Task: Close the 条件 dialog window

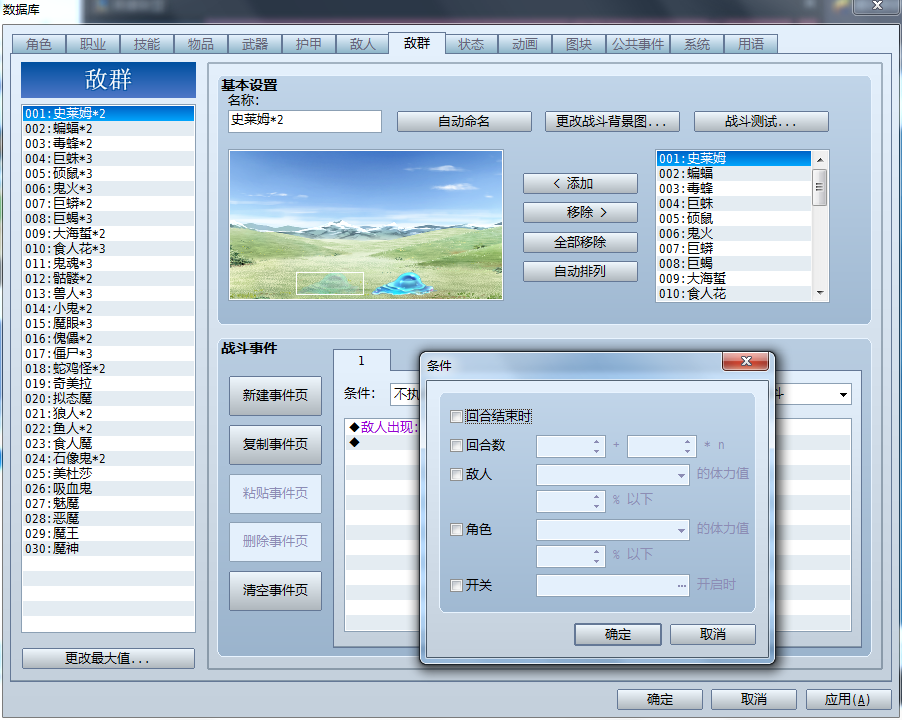Action: (746, 361)
